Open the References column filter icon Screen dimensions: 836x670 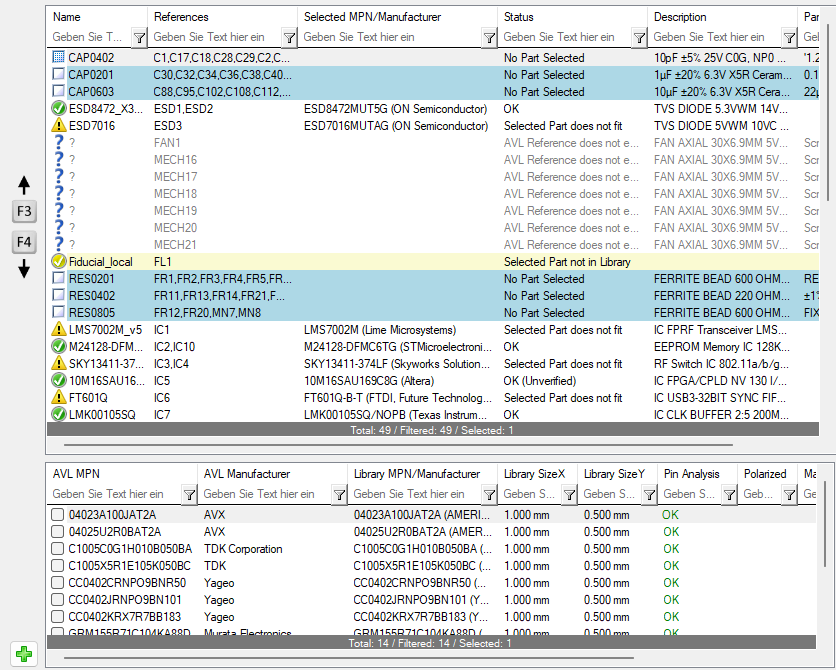[289, 38]
